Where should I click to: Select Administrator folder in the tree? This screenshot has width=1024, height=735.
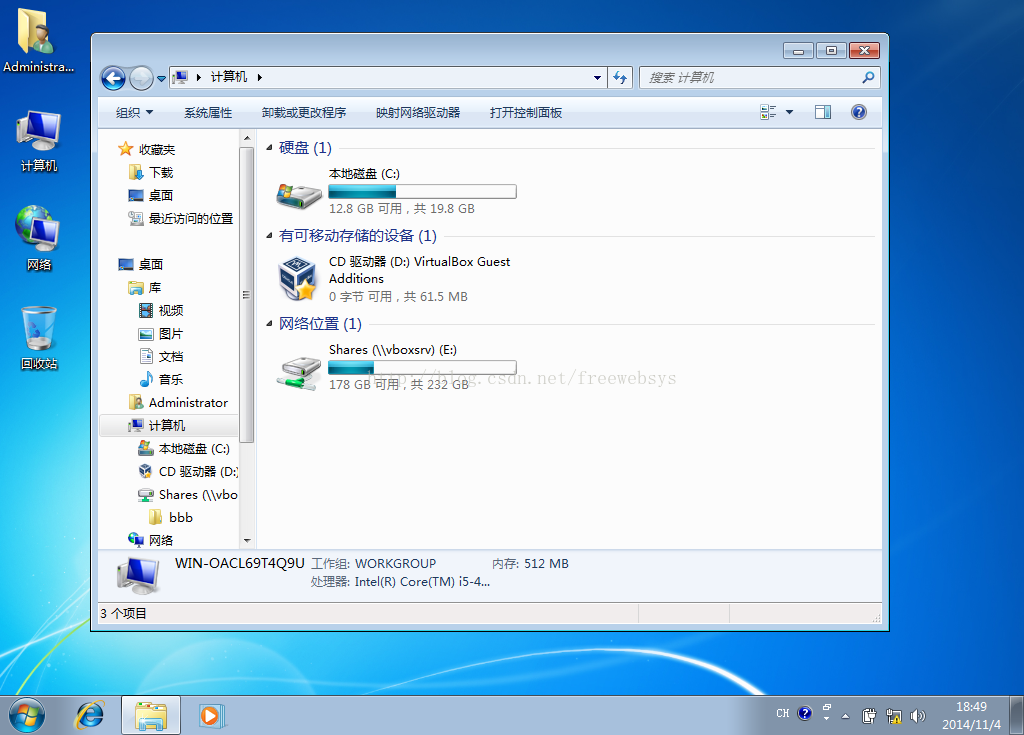tap(188, 402)
